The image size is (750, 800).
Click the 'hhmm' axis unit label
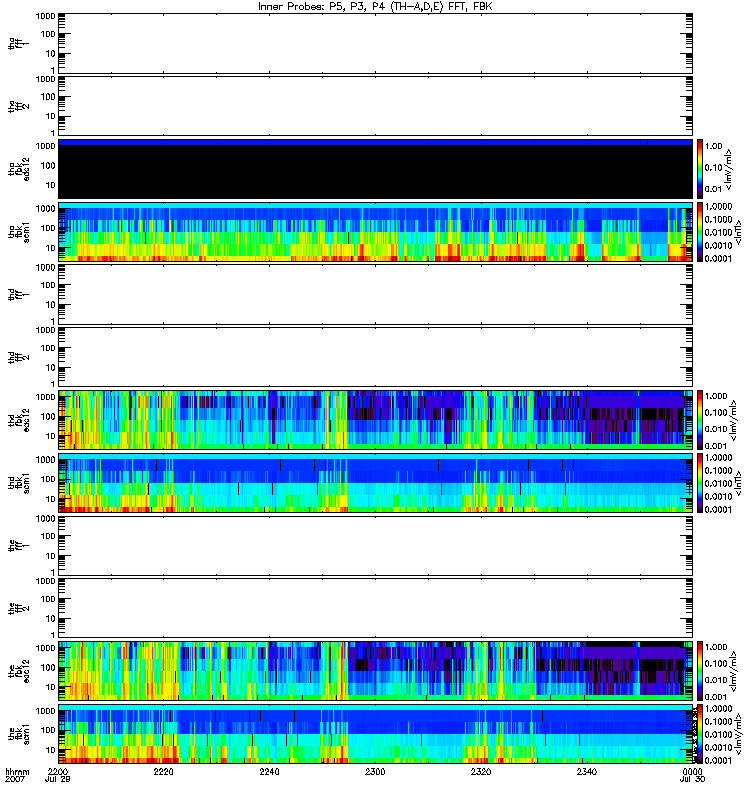[17, 772]
